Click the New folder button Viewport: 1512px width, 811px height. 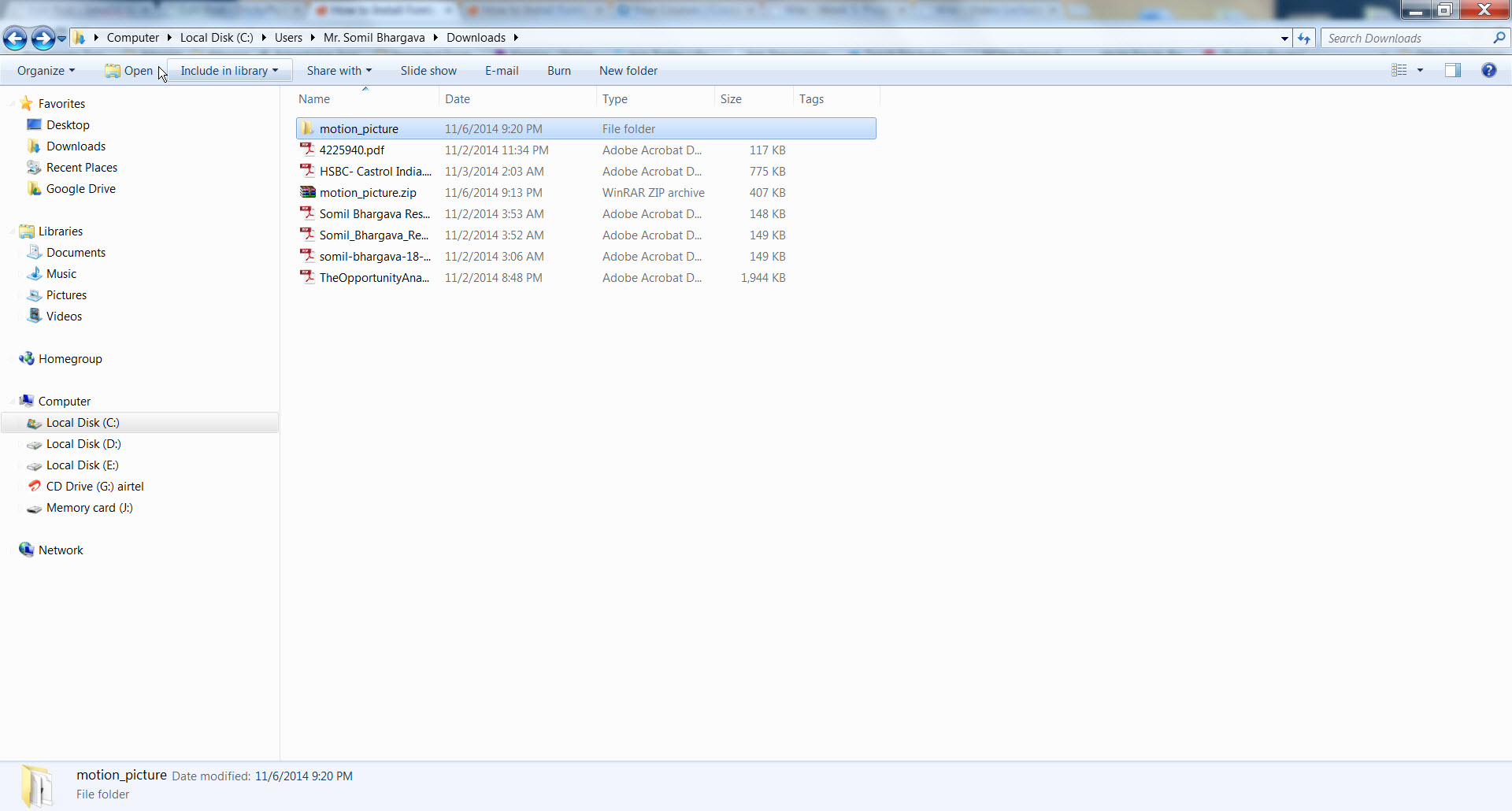(x=628, y=71)
